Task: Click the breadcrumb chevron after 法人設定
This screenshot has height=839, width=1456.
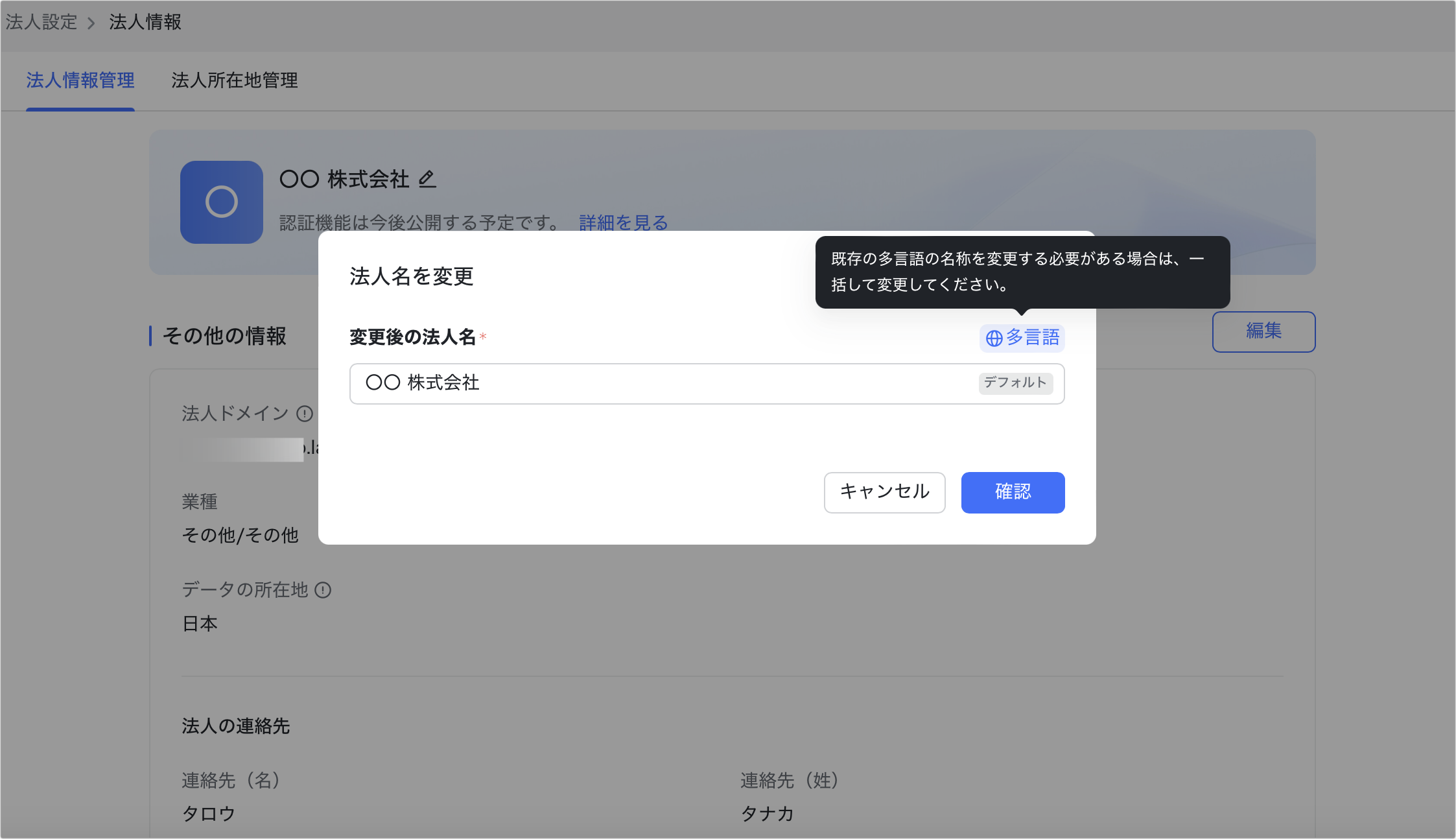Action: coord(91,23)
